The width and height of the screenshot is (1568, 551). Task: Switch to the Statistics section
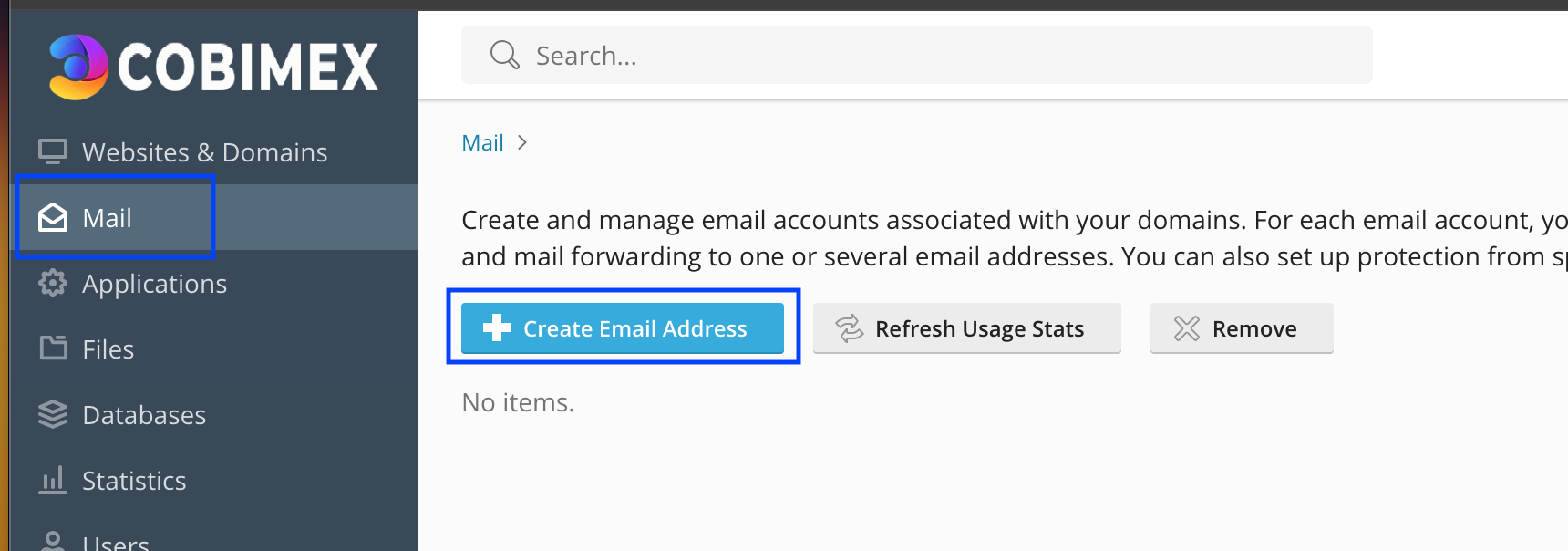133,480
